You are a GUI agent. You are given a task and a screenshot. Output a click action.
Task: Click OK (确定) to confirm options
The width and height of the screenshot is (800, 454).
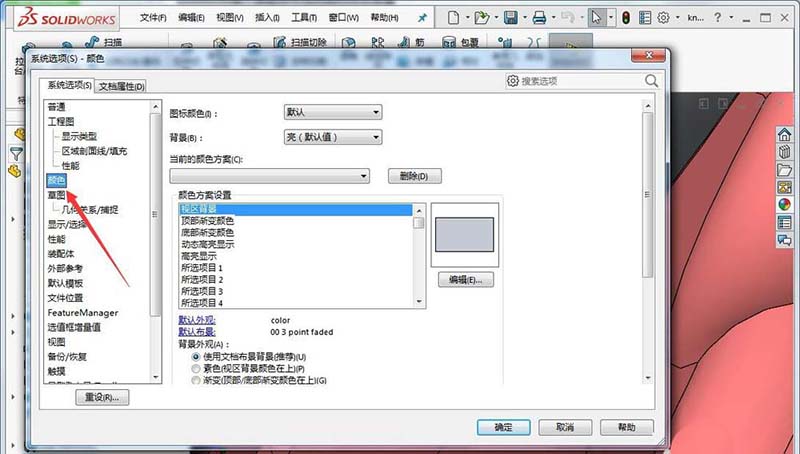point(504,427)
